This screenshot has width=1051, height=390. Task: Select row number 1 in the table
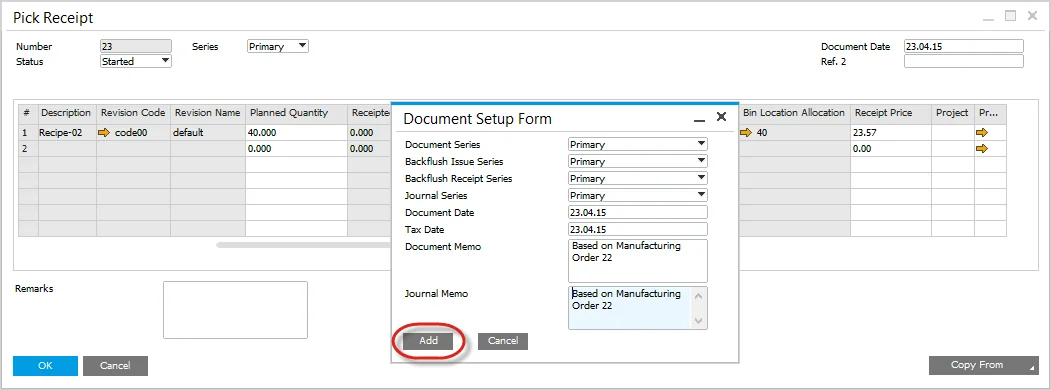coord(28,133)
